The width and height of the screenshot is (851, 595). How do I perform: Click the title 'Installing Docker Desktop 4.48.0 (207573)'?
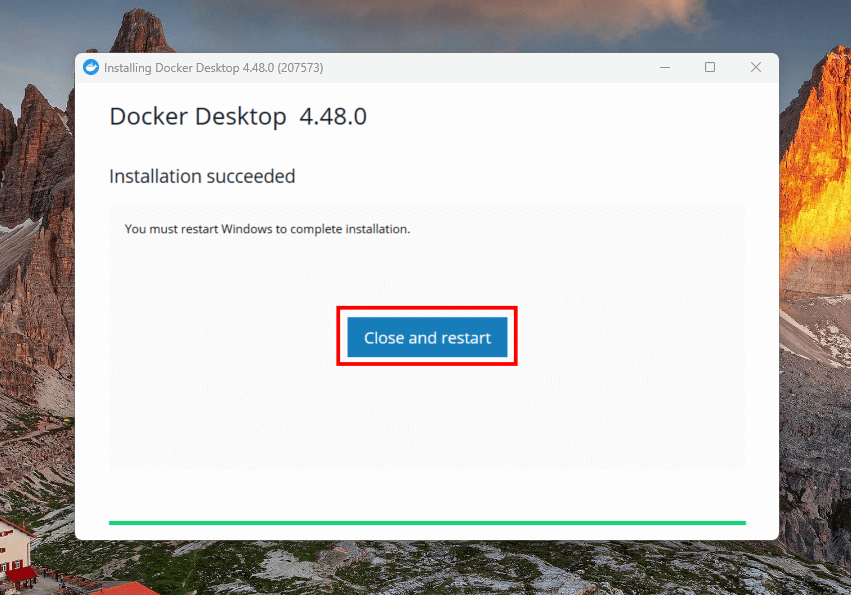pyautogui.click(x=213, y=68)
